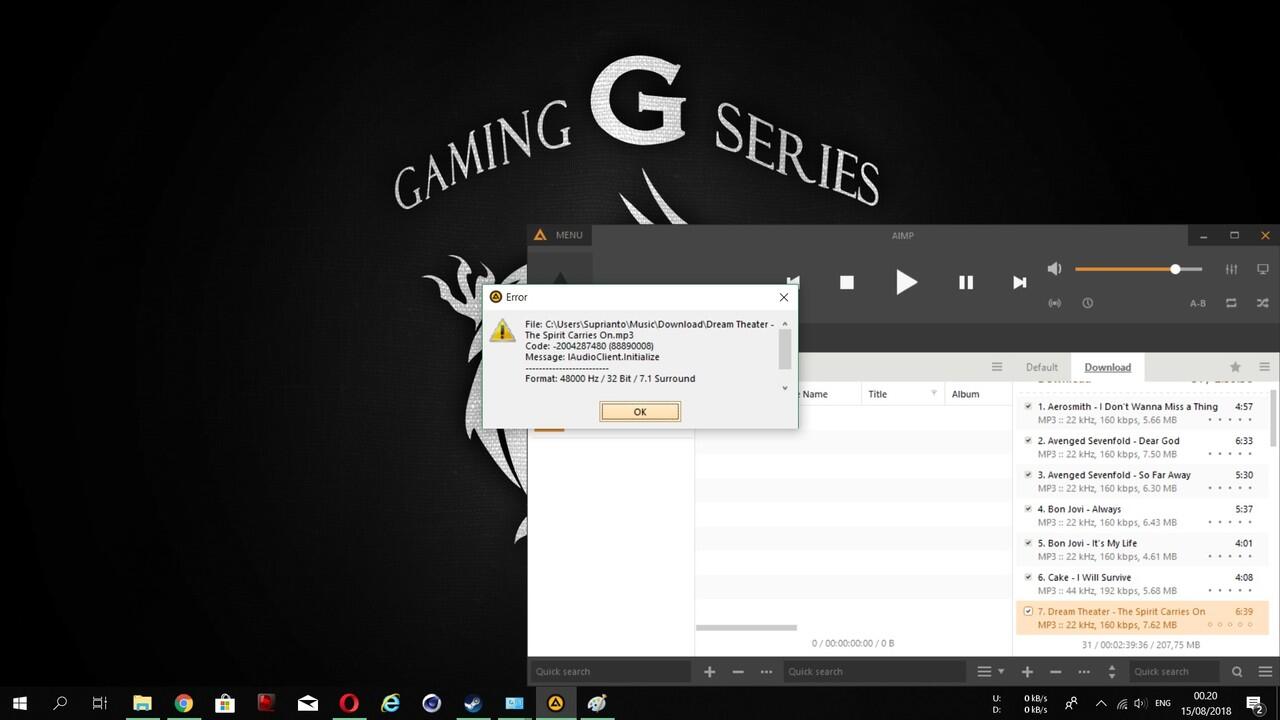Select track 5. Bon Jovi - It's My Life
1280x720 pixels.
(1141, 549)
